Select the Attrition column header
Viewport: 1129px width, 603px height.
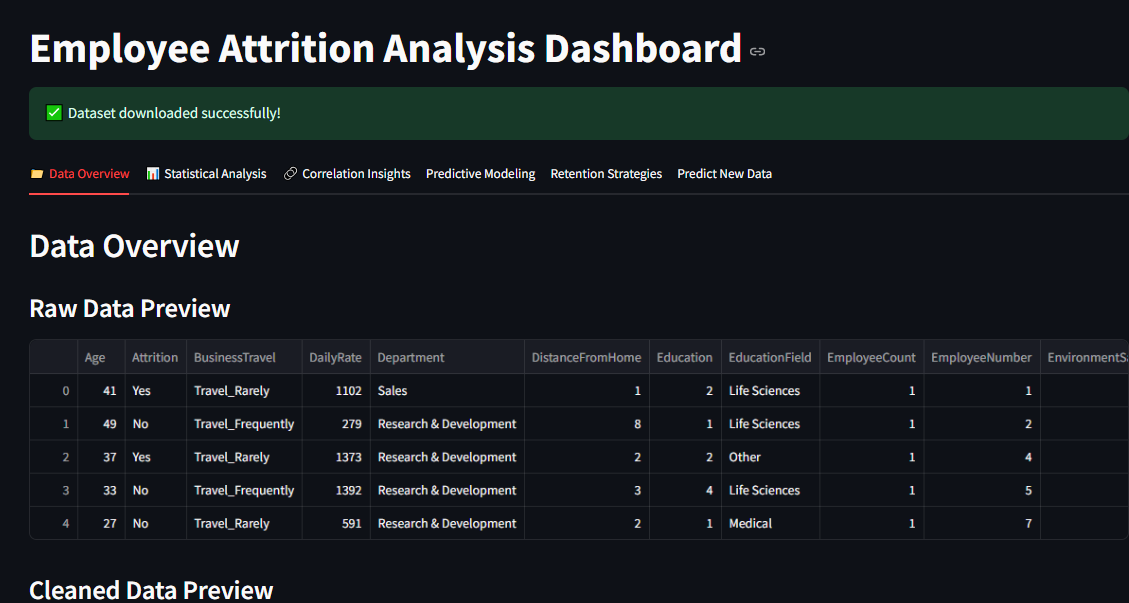click(154, 357)
